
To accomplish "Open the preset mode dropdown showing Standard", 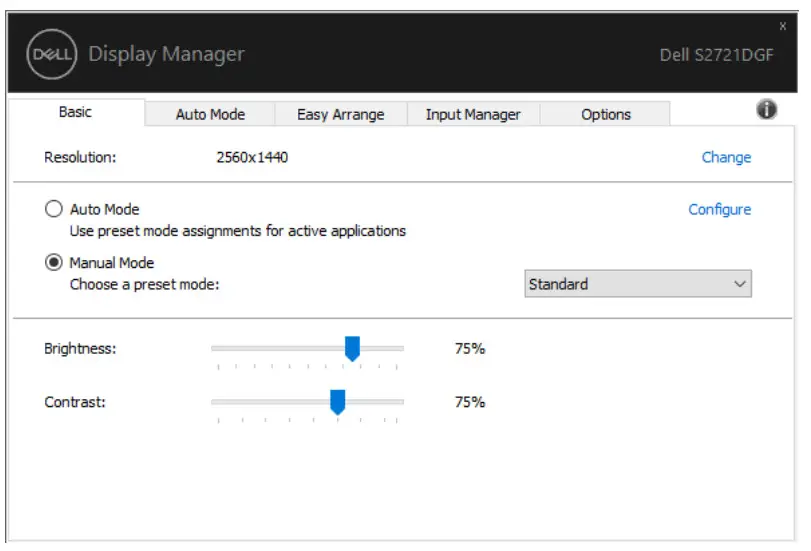I will point(637,284).
